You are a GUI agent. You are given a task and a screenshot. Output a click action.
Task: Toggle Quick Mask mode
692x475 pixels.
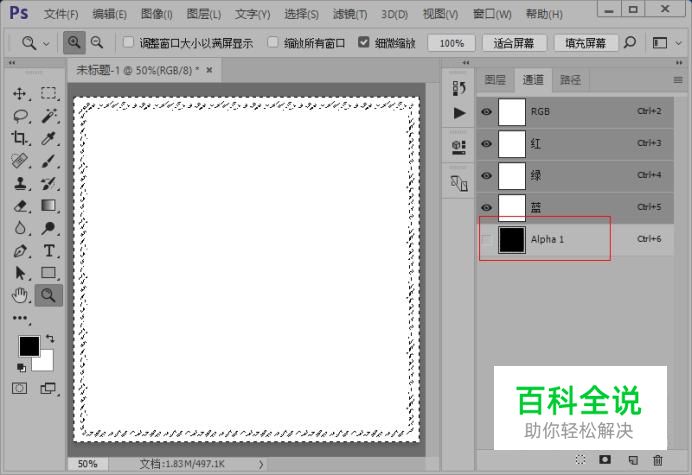pos(19,388)
